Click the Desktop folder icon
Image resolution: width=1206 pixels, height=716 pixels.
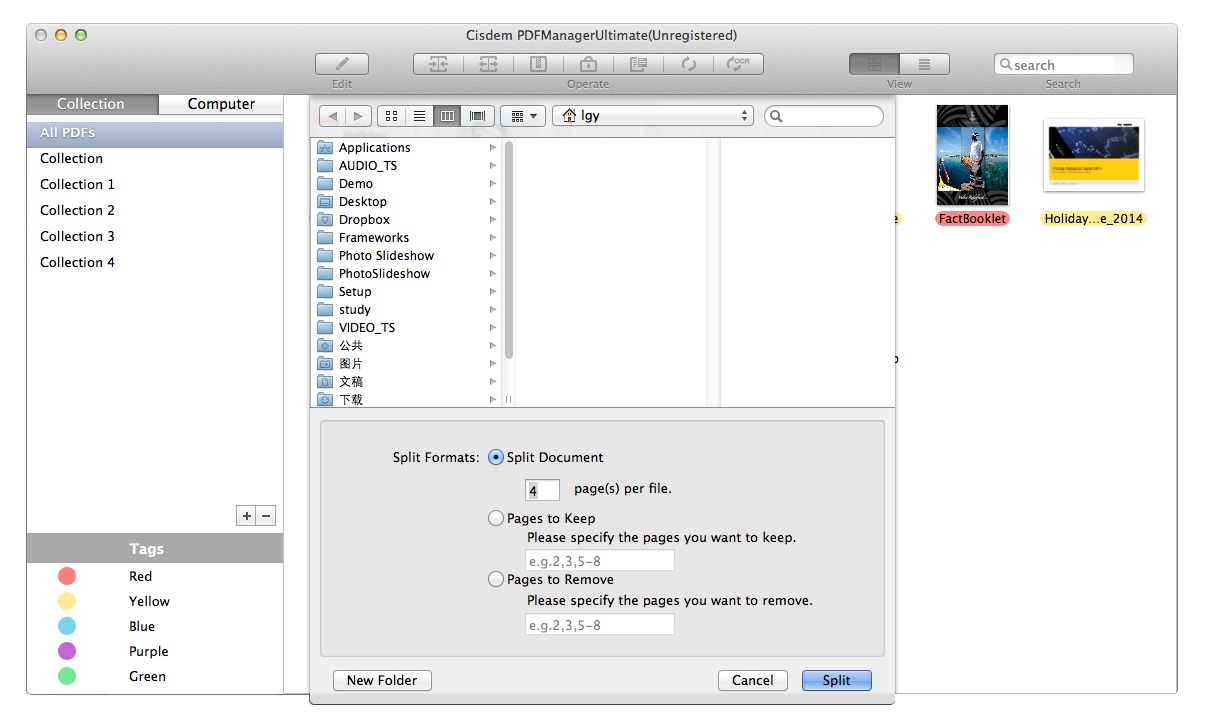[325, 202]
